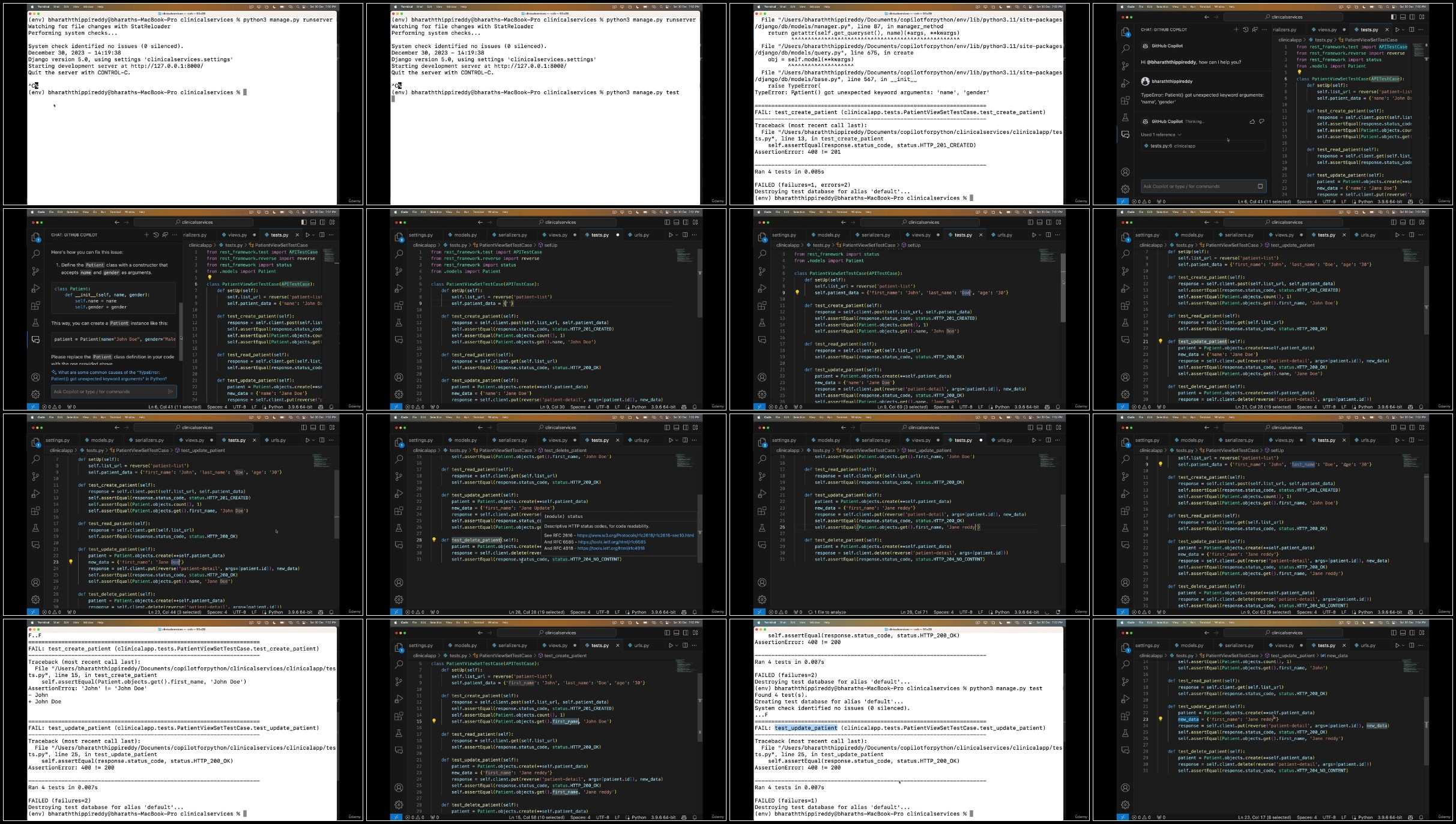Open editor more actions, Ln 9, Col 82 frame
The height and width of the screenshot is (824, 1456).
pos(1421,440)
